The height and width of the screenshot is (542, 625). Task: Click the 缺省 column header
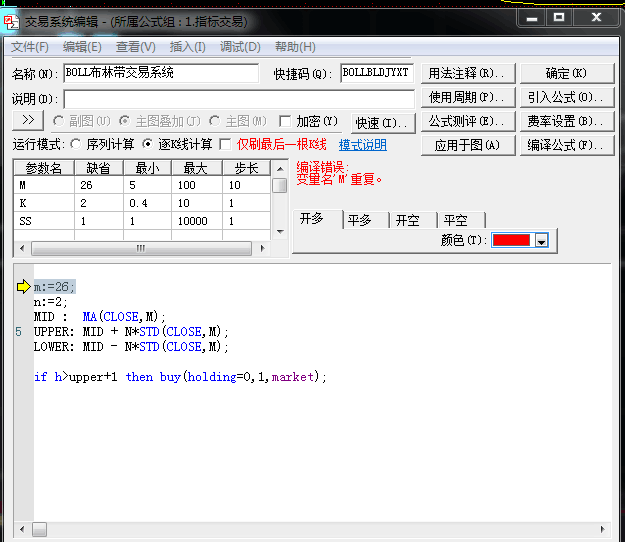[x=98, y=168]
